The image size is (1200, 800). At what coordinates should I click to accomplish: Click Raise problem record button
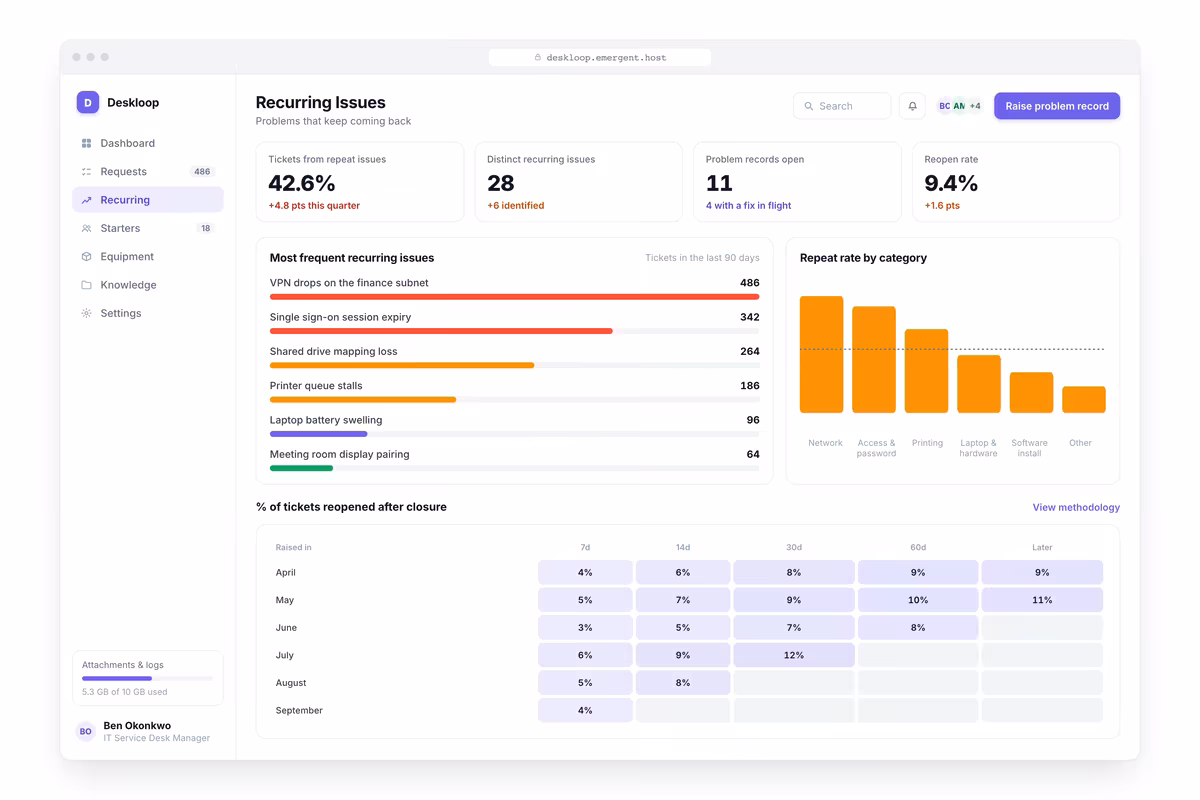(x=1057, y=106)
